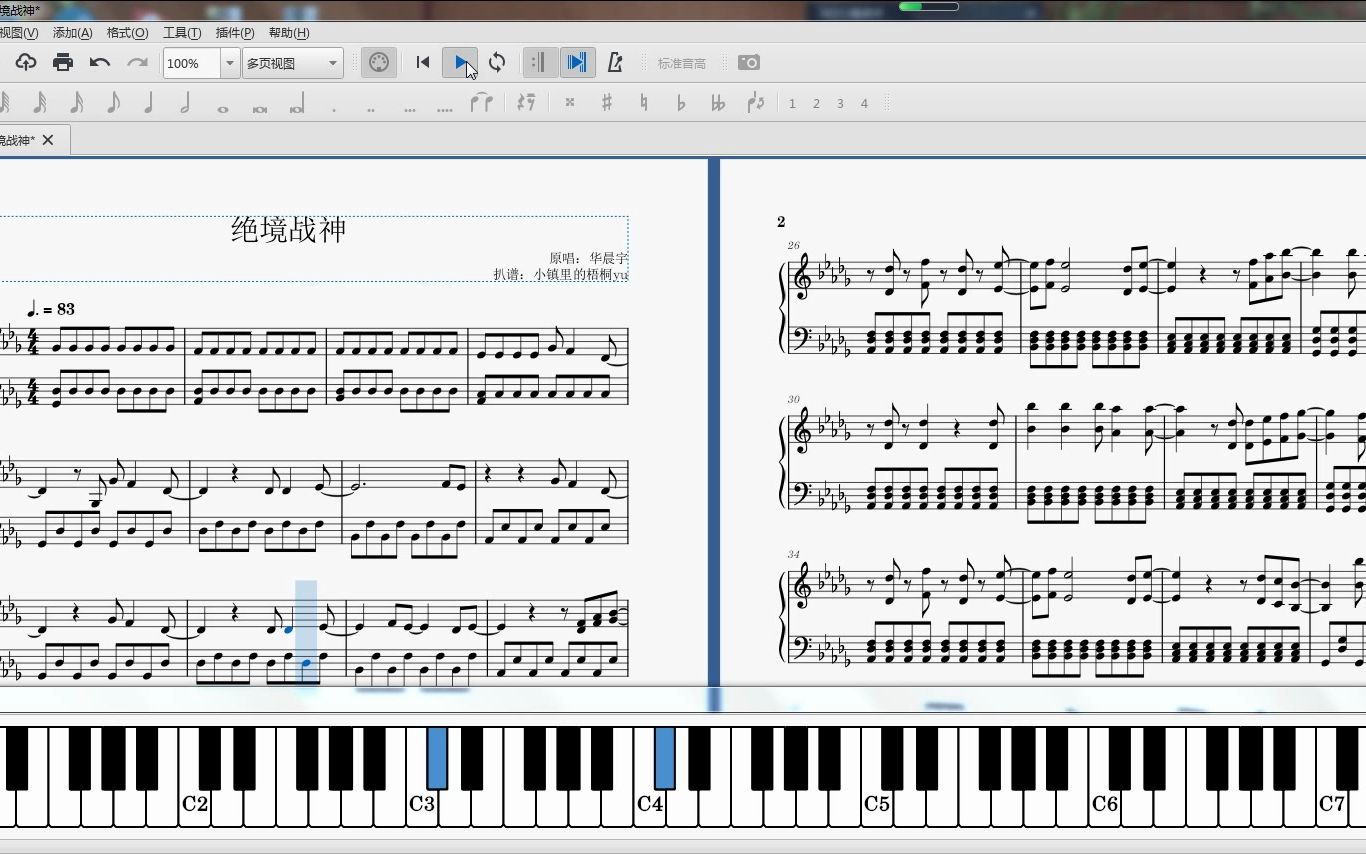Image resolution: width=1366 pixels, height=854 pixels.
Task: Select voice 2
Action: pos(816,104)
